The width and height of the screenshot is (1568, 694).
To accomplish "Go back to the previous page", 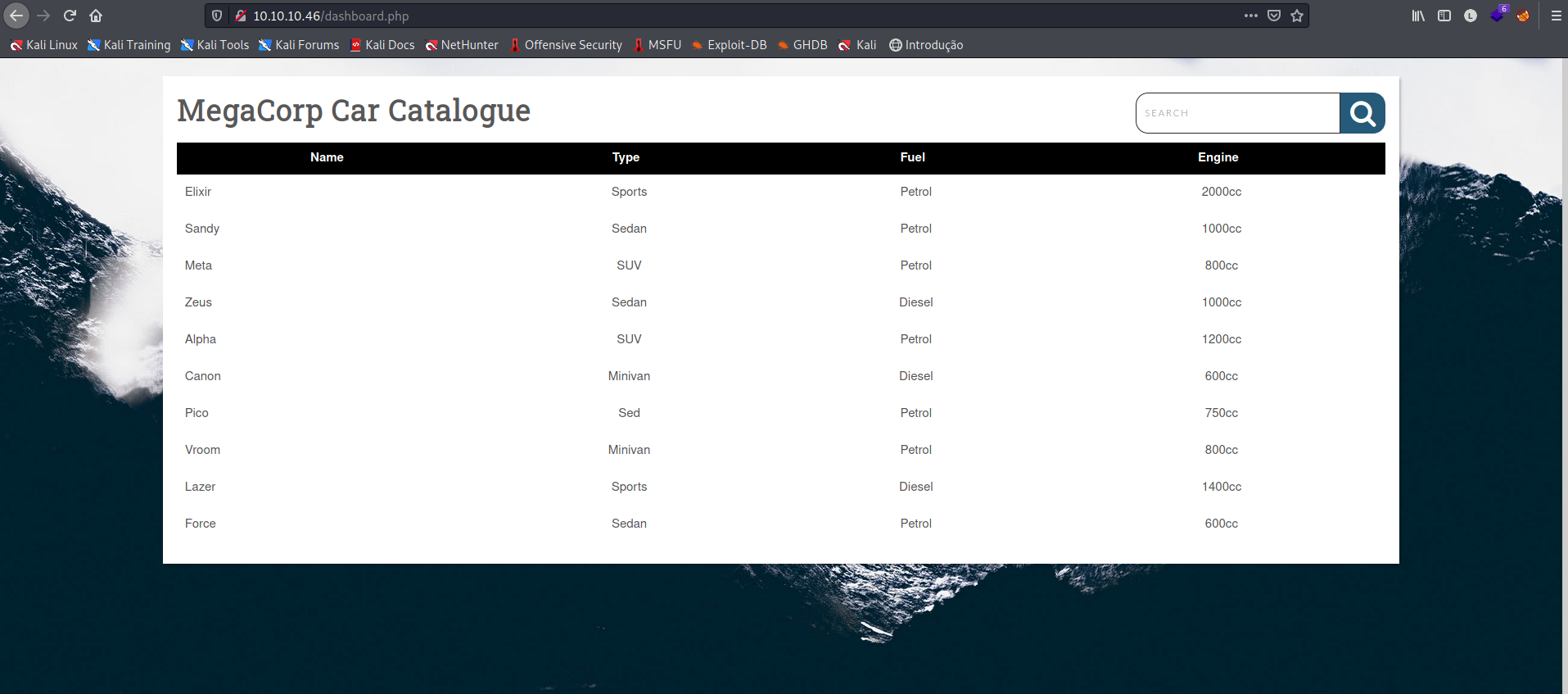I will tap(16, 16).
